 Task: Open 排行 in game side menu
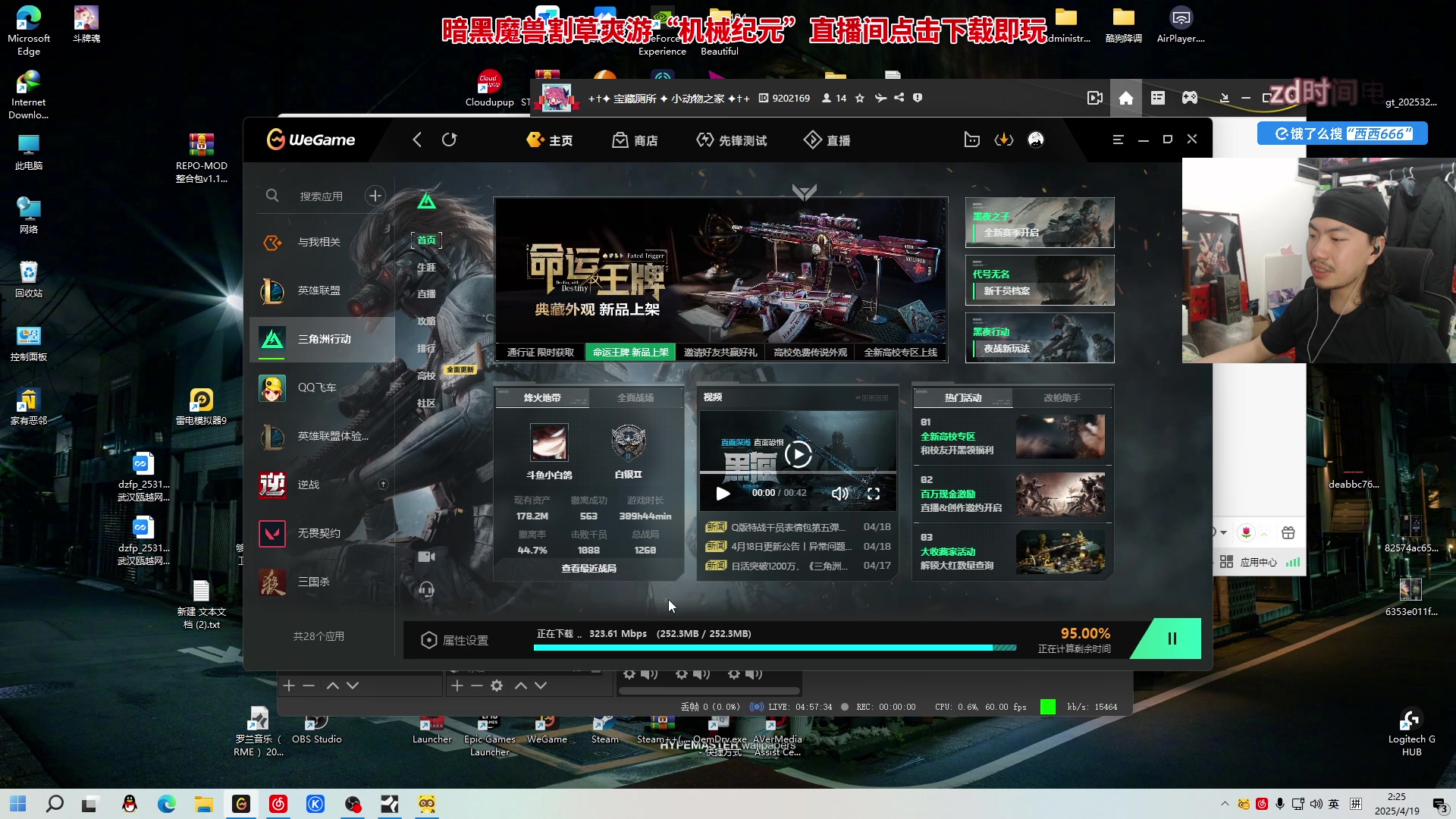click(426, 349)
